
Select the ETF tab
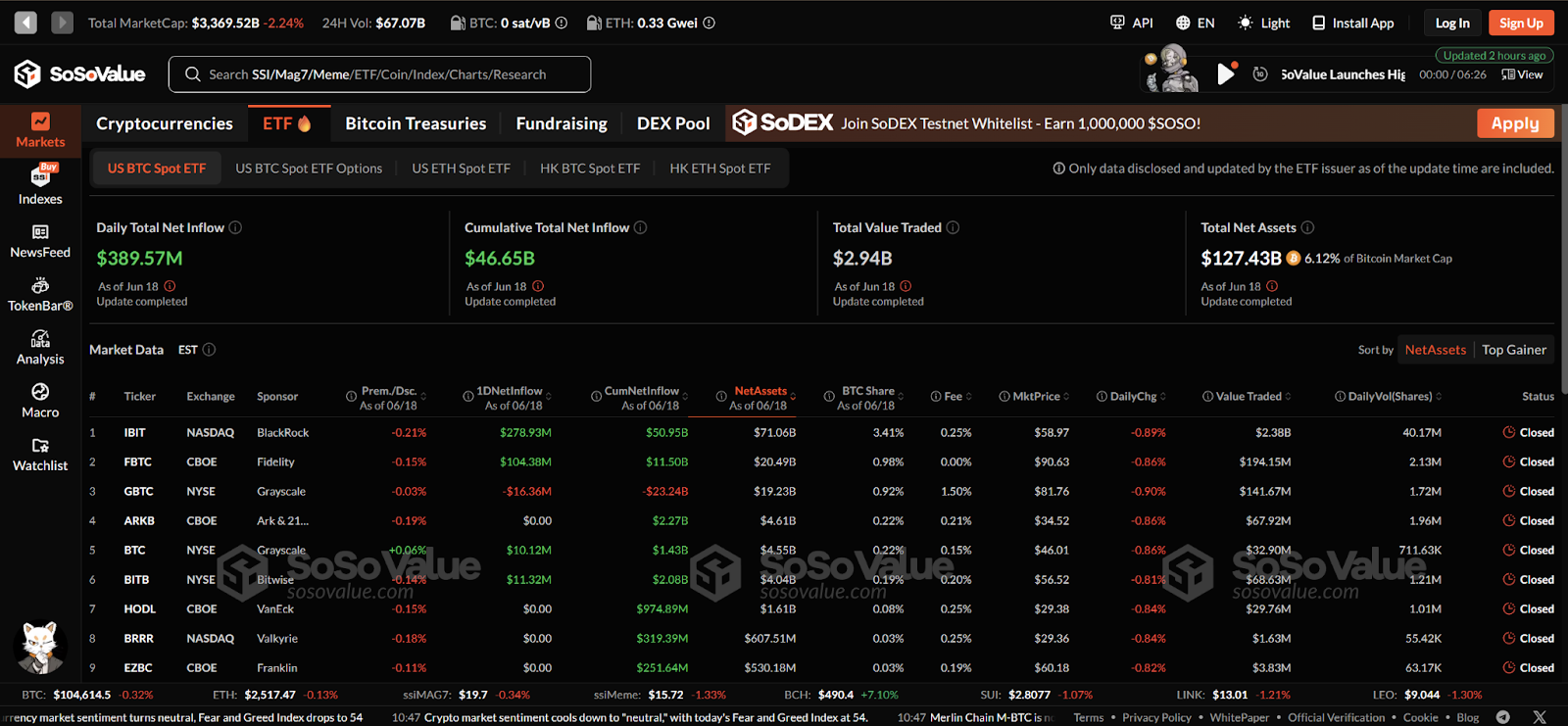[287, 123]
